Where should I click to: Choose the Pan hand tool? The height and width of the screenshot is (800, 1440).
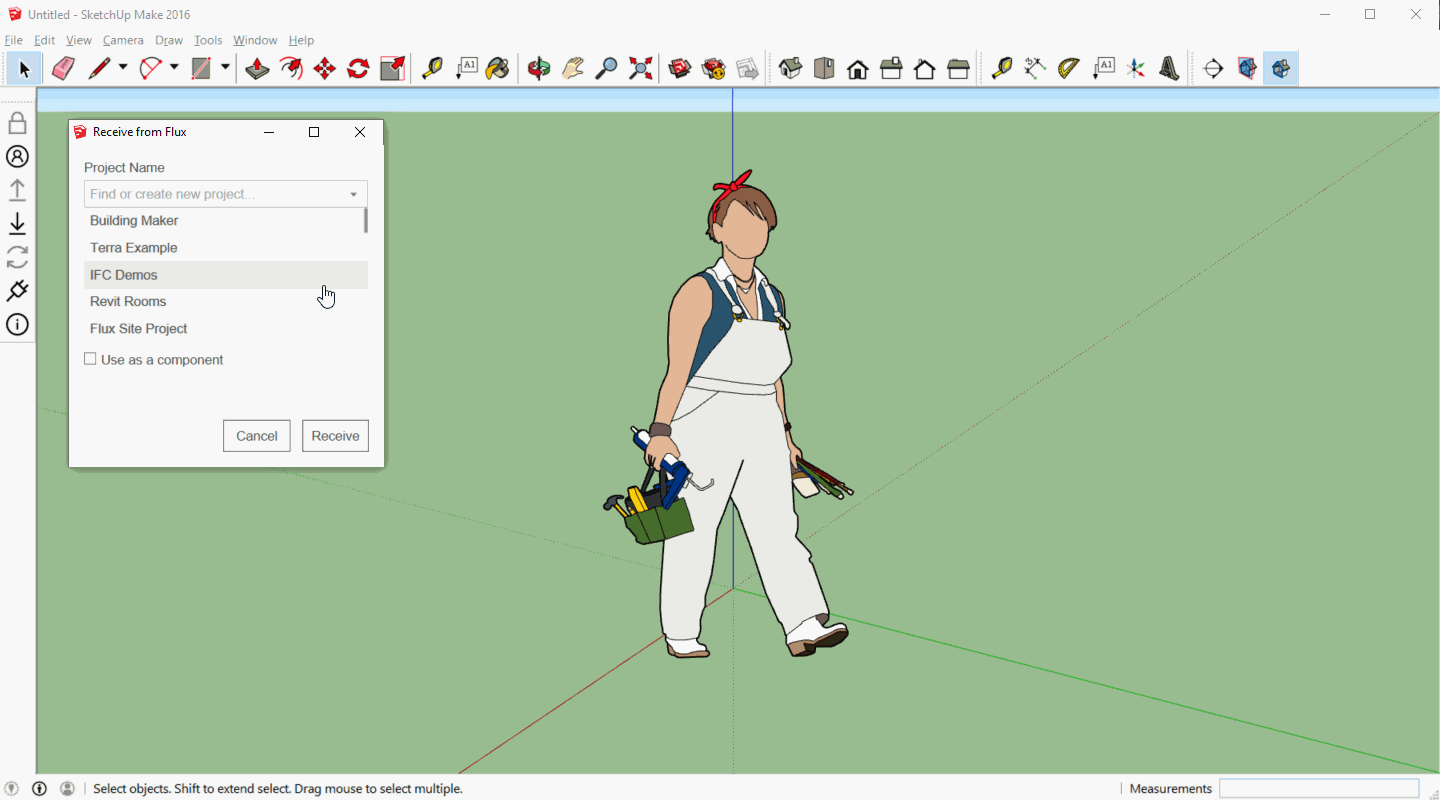572,68
